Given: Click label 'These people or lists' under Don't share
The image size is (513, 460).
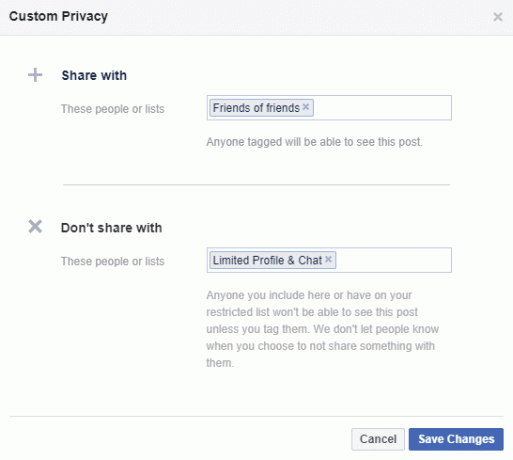Looking at the screenshot, I should point(113,261).
